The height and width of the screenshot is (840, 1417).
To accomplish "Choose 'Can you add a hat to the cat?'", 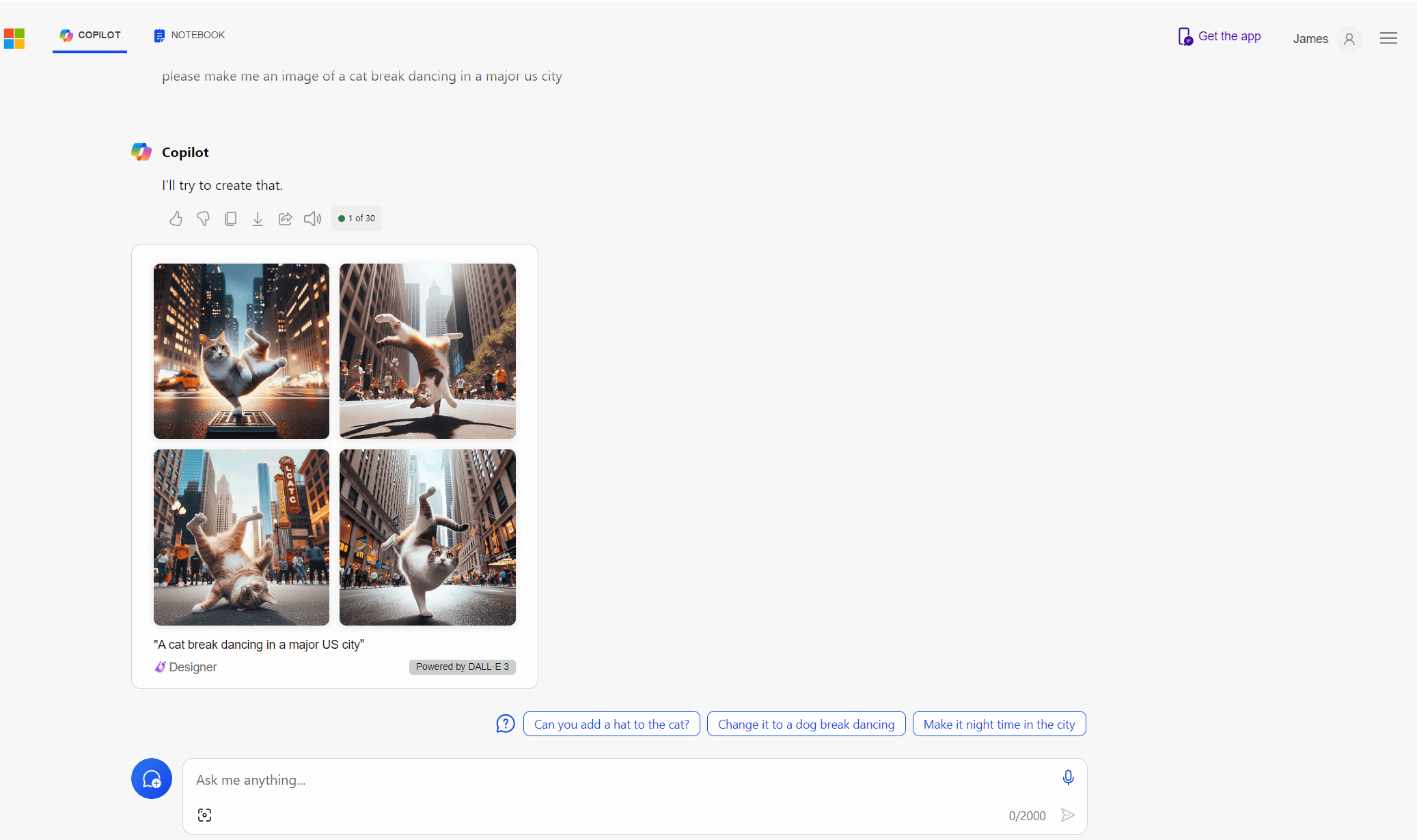I will pos(611,724).
